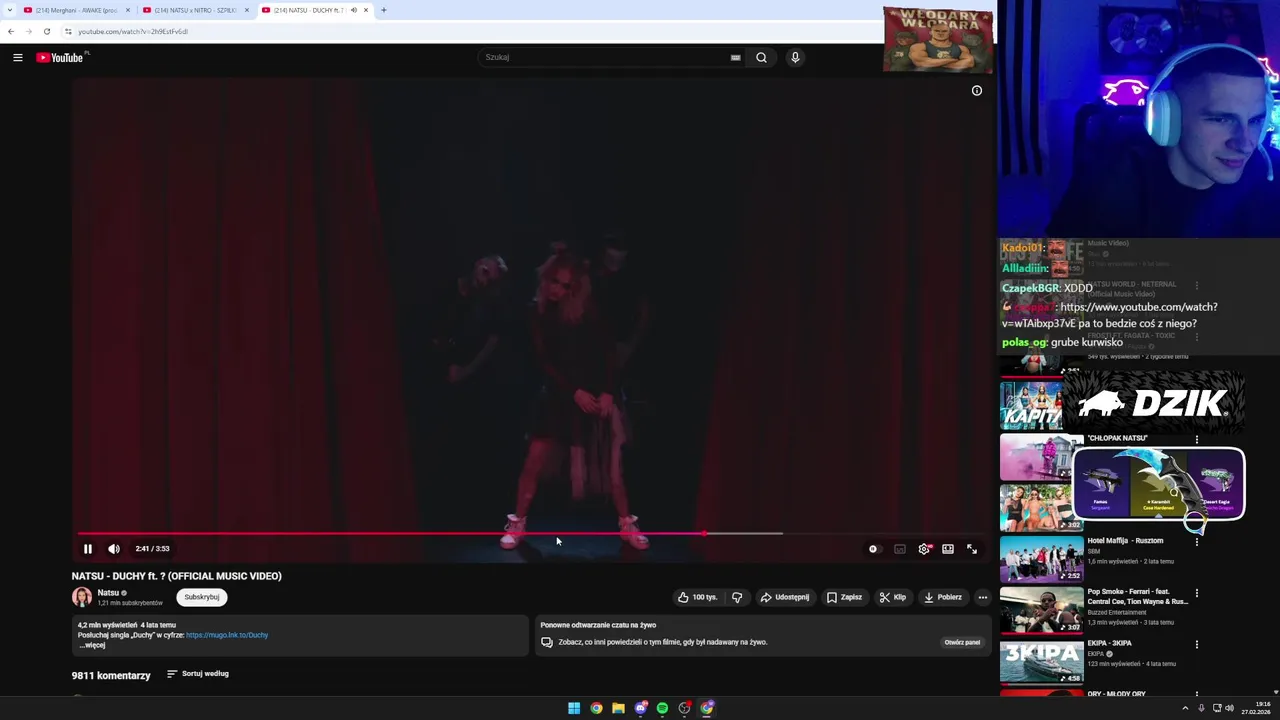The width and height of the screenshot is (1280, 720).
Task: Toggle subtitles button in player
Action: (x=900, y=549)
